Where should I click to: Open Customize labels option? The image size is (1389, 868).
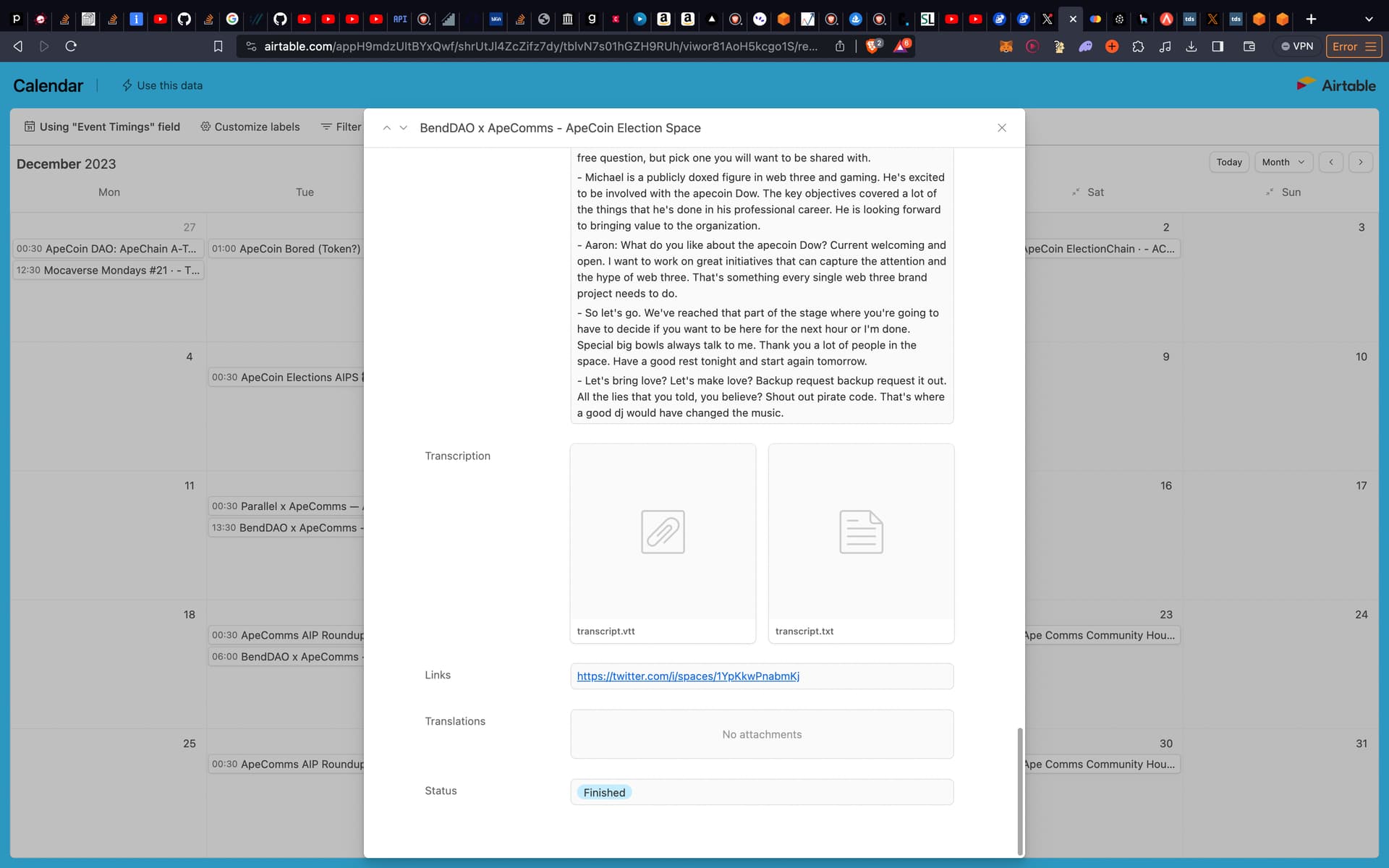click(250, 127)
